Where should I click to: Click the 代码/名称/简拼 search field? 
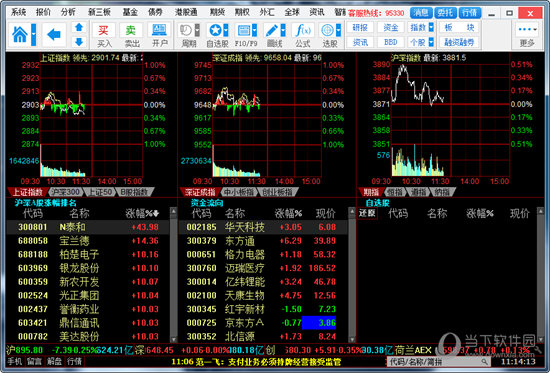click(438, 361)
